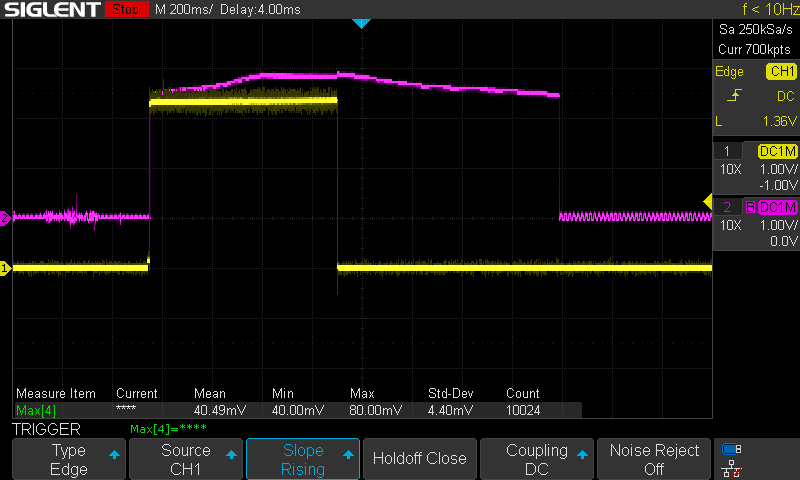
Task: Click the TRIGGER menu title
Action: tap(46, 430)
